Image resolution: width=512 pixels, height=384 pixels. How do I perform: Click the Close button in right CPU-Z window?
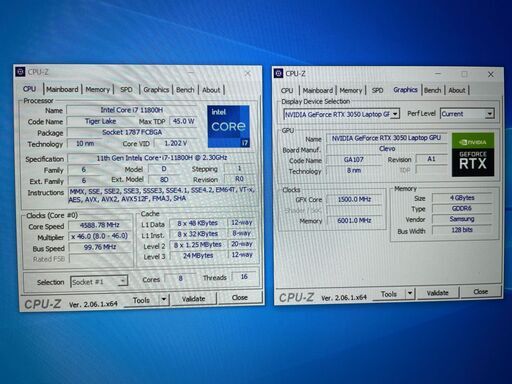481,292
